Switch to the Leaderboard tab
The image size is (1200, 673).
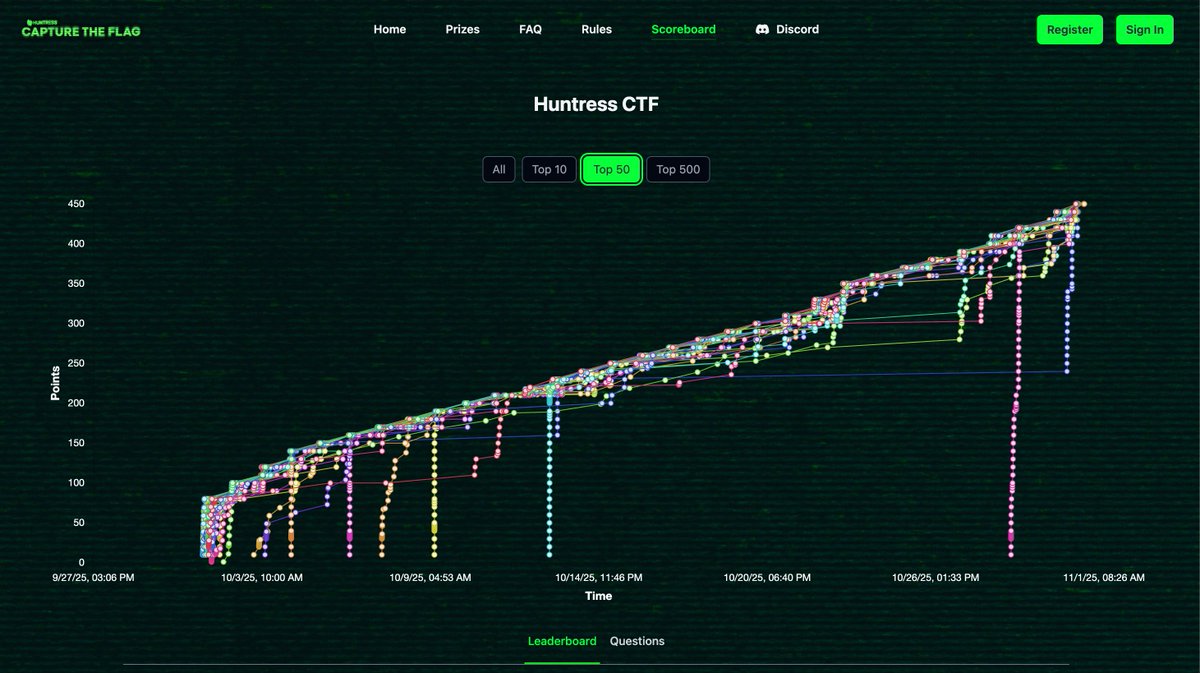pyautogui.click(x=562, y=641)
